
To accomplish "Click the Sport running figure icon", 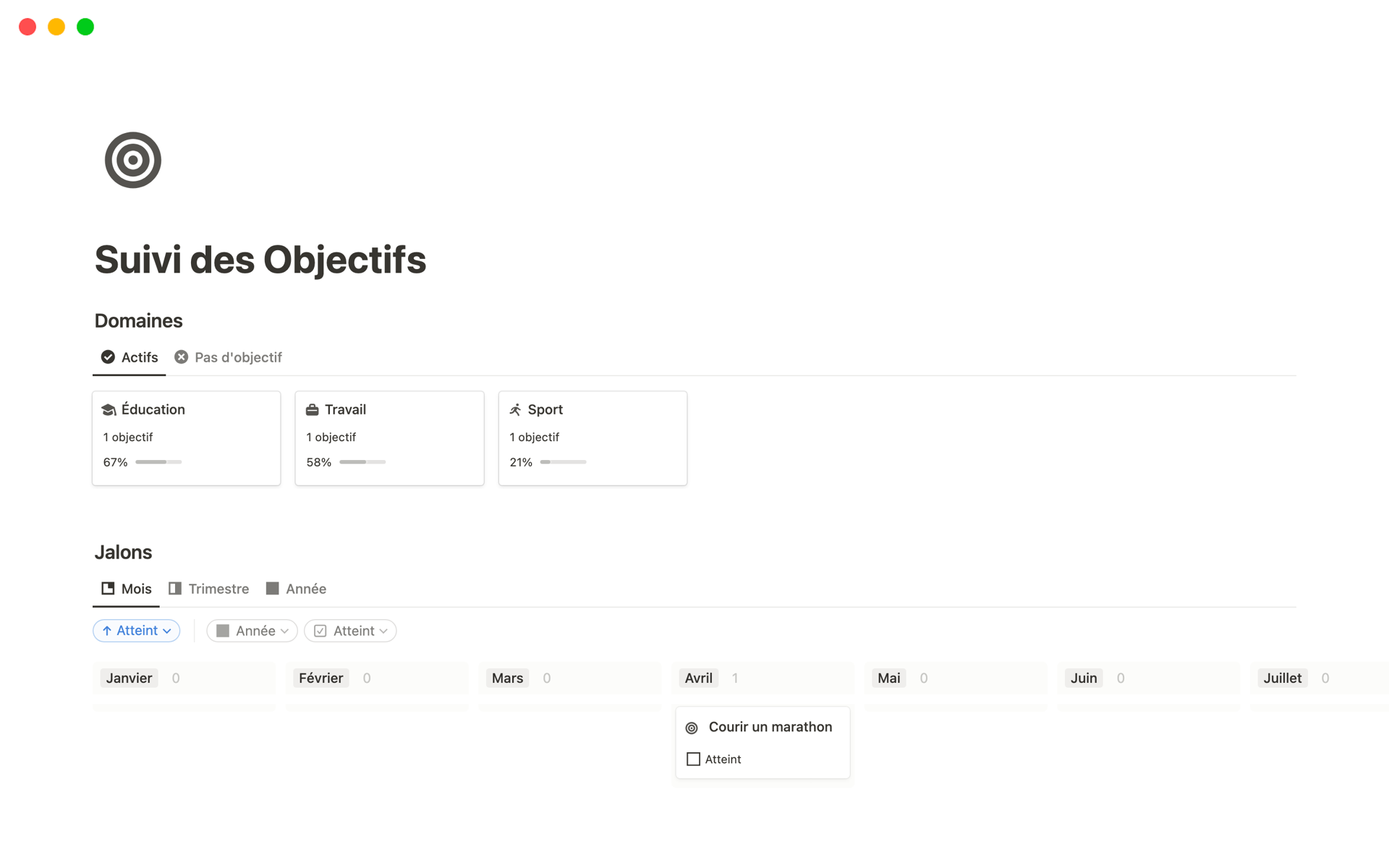I will click(x=515, y=410).
